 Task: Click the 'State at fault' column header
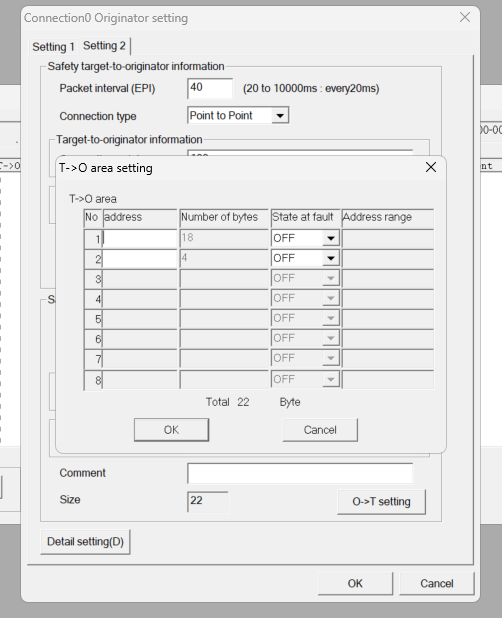[x=305, y=218]
